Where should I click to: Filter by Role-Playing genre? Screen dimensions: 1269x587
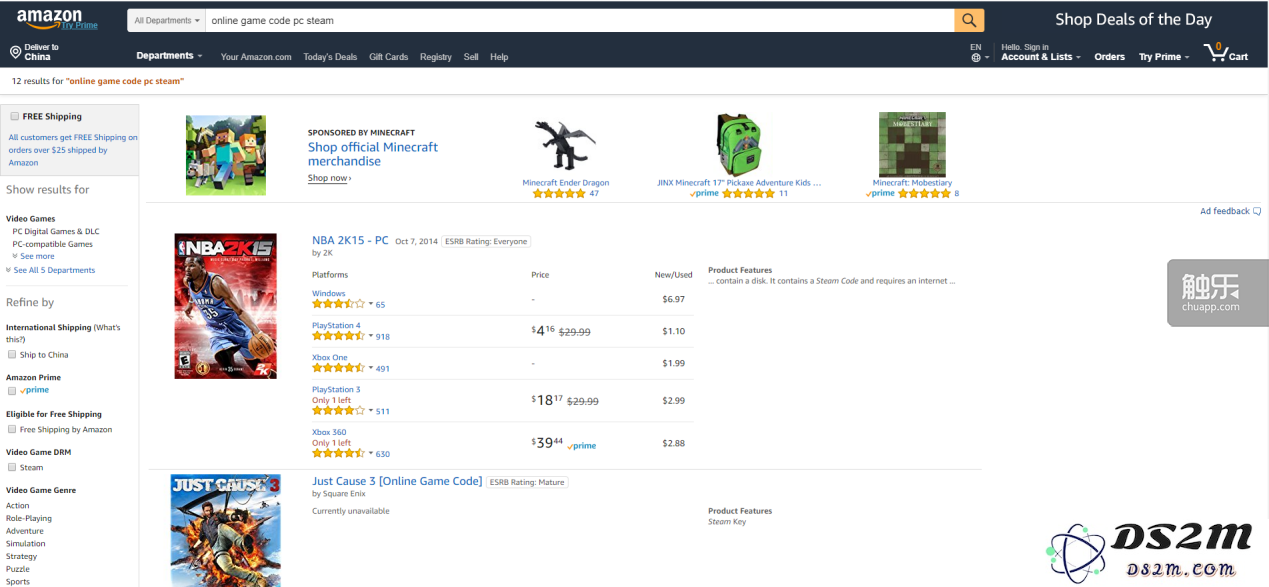(29, 518)
